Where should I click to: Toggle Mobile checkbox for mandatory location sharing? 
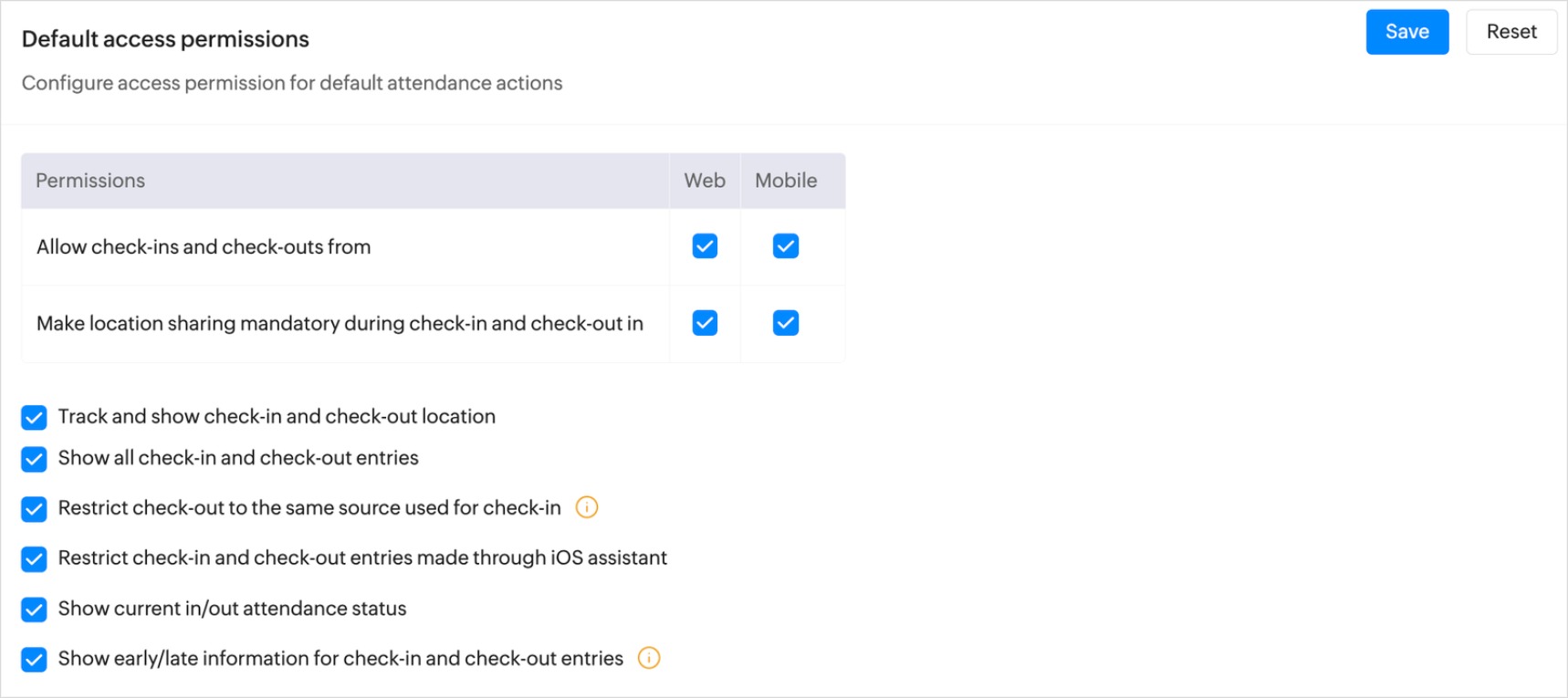[786, 323]
